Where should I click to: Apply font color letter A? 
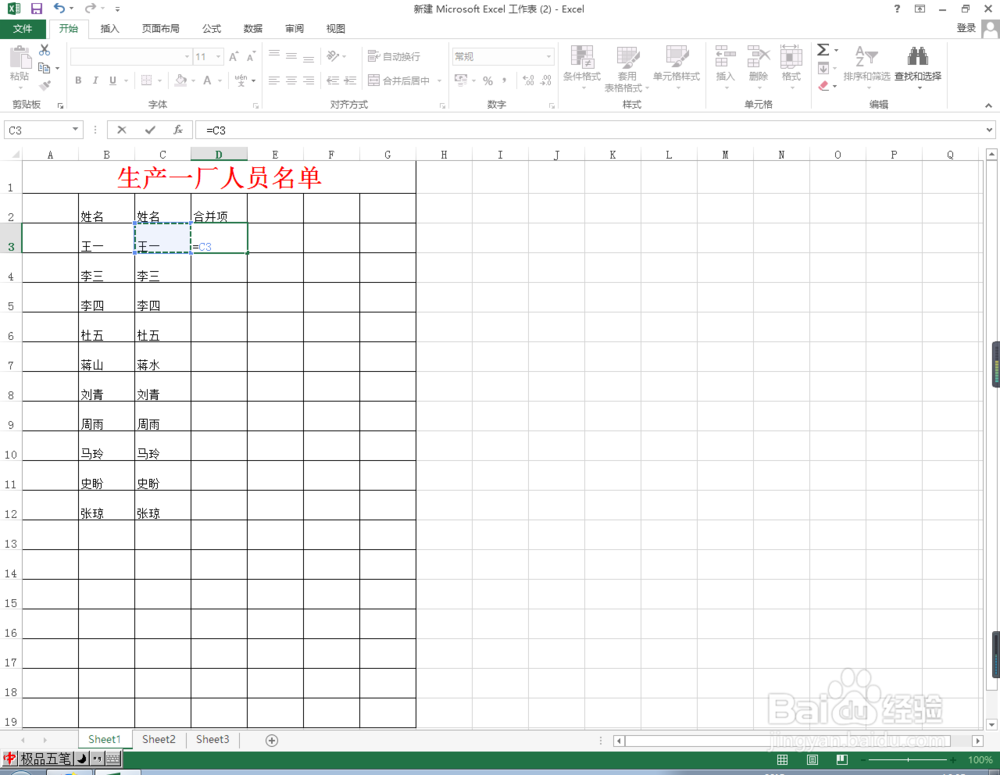(x=207, y=80)
